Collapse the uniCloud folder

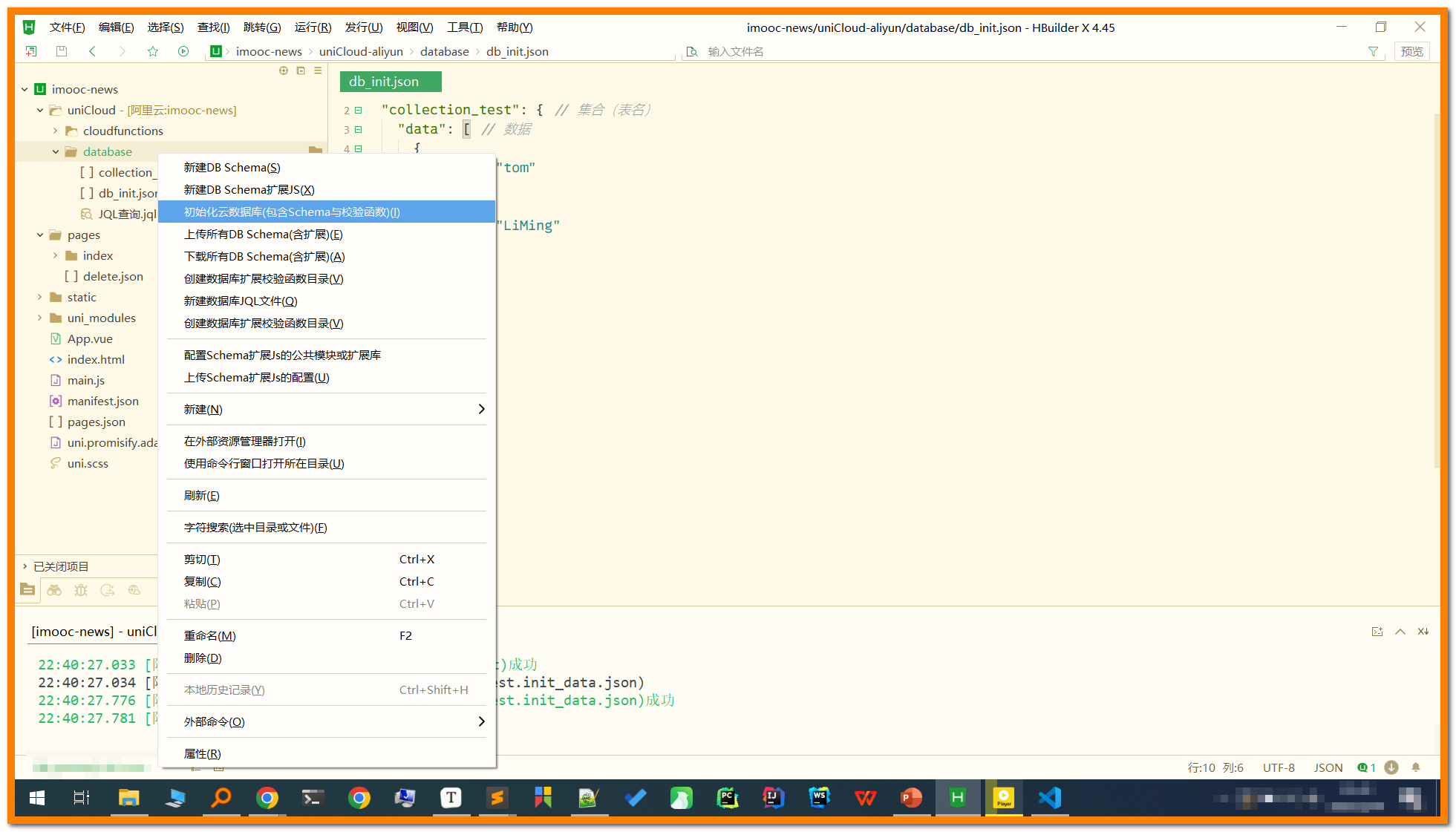[40, 110]
